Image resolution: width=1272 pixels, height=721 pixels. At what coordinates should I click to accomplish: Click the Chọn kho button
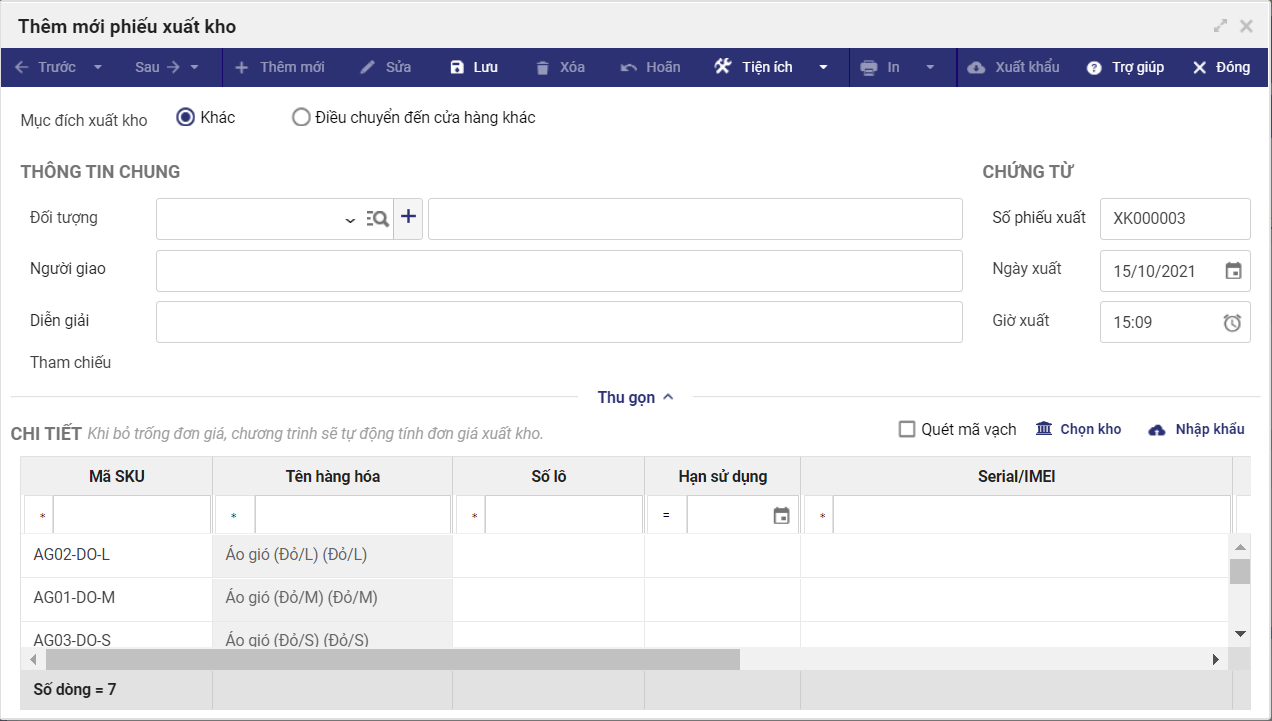1079,429
